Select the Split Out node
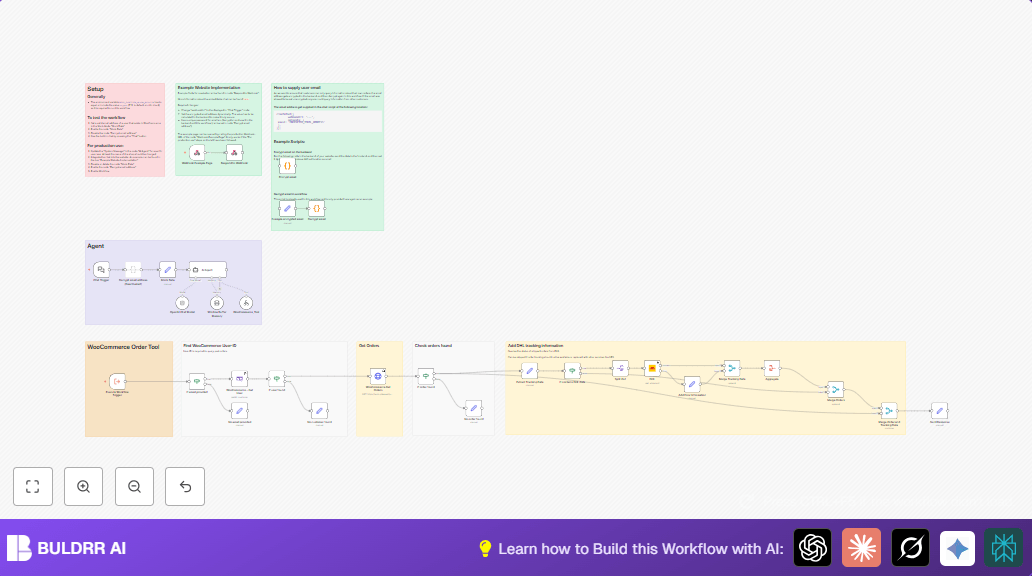This screenshot has height=576, width=1032. pos(620,369)
